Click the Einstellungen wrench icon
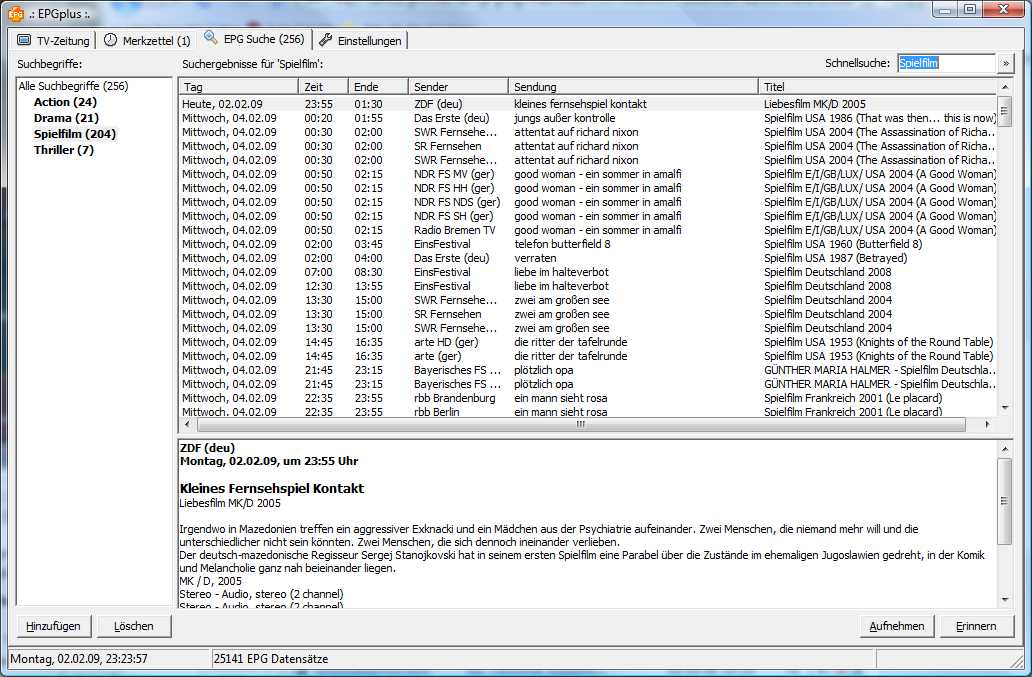Image resolution: width=1032 pixels, height=677 pixels. point(326,41)
